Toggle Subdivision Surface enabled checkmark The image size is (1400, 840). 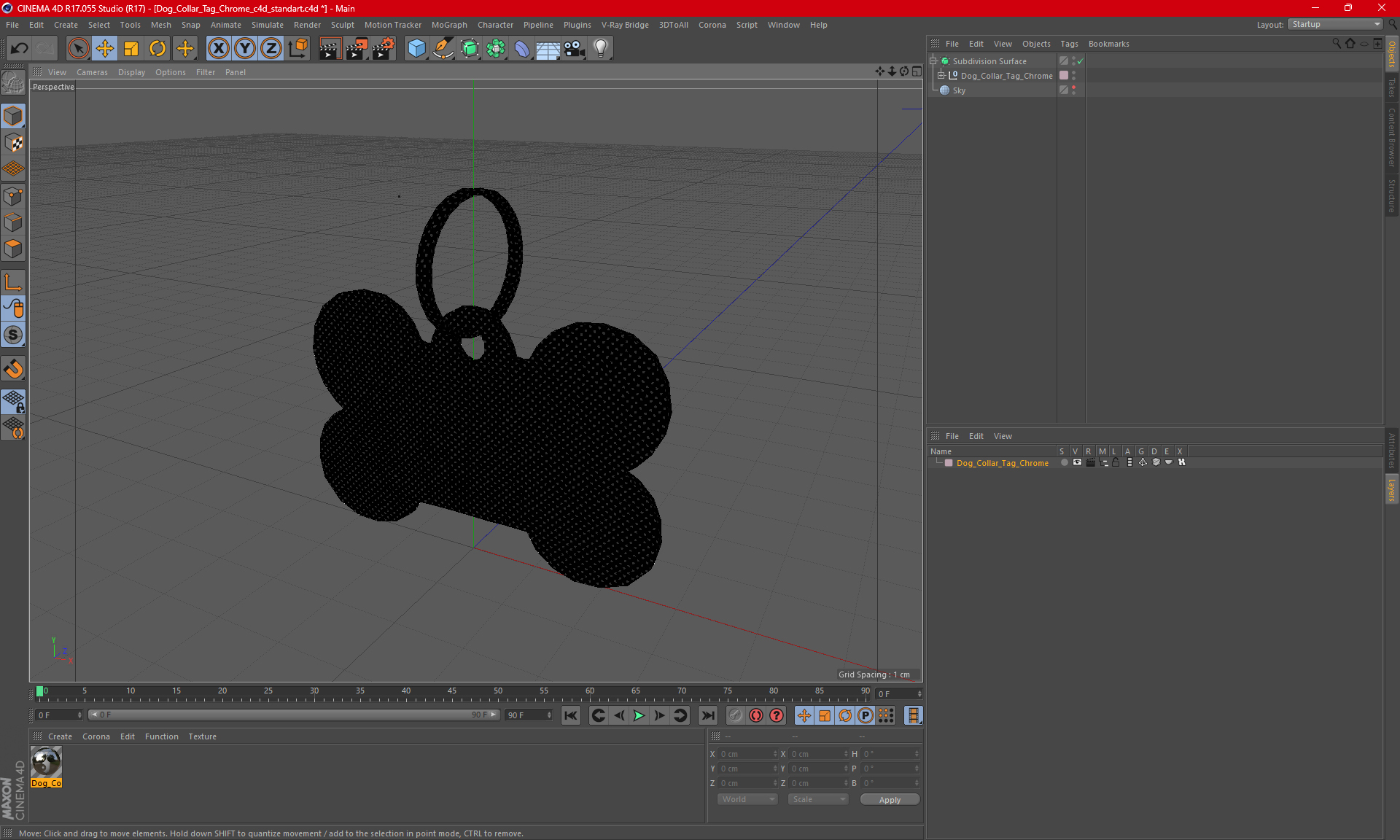click(x=1081, y=61)
